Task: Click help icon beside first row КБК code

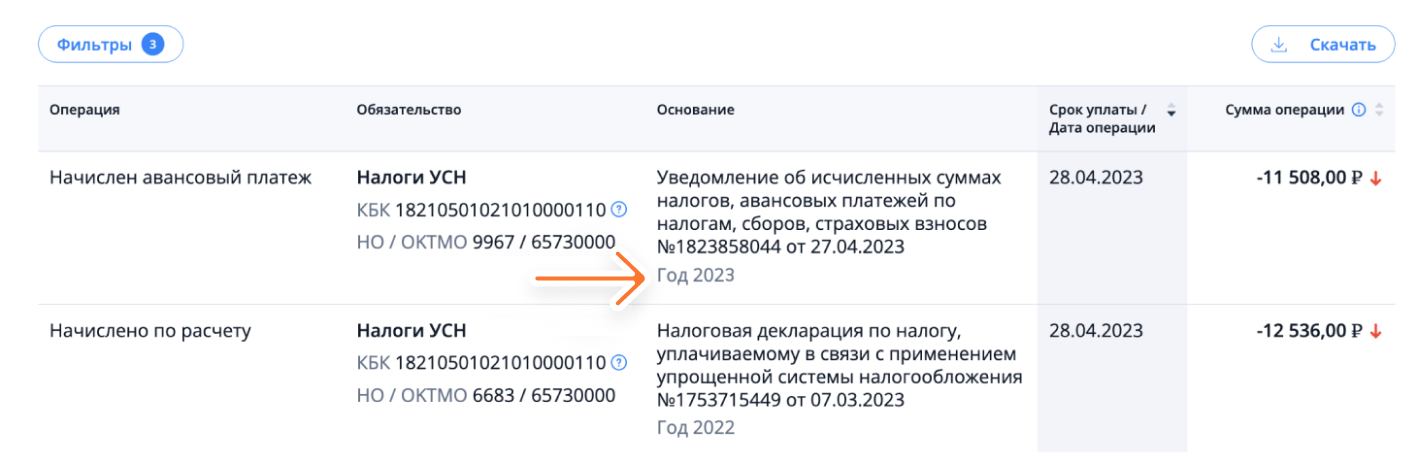Action: (619, 210)
